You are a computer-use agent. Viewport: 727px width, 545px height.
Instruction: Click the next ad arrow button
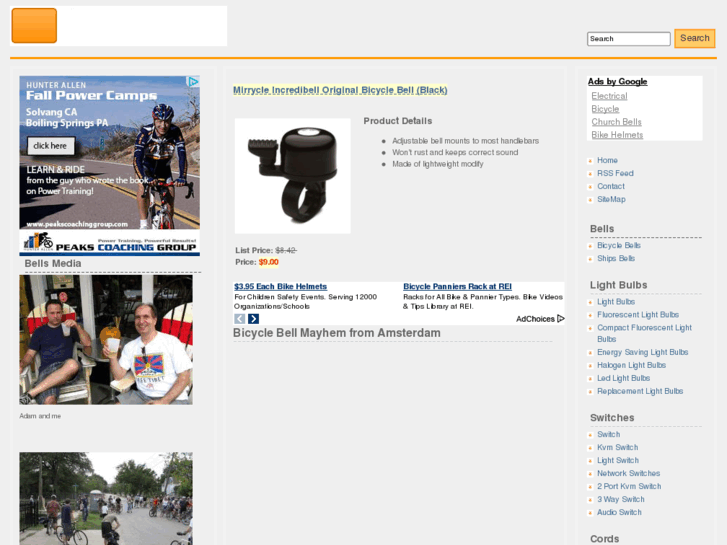pos(253,319)
